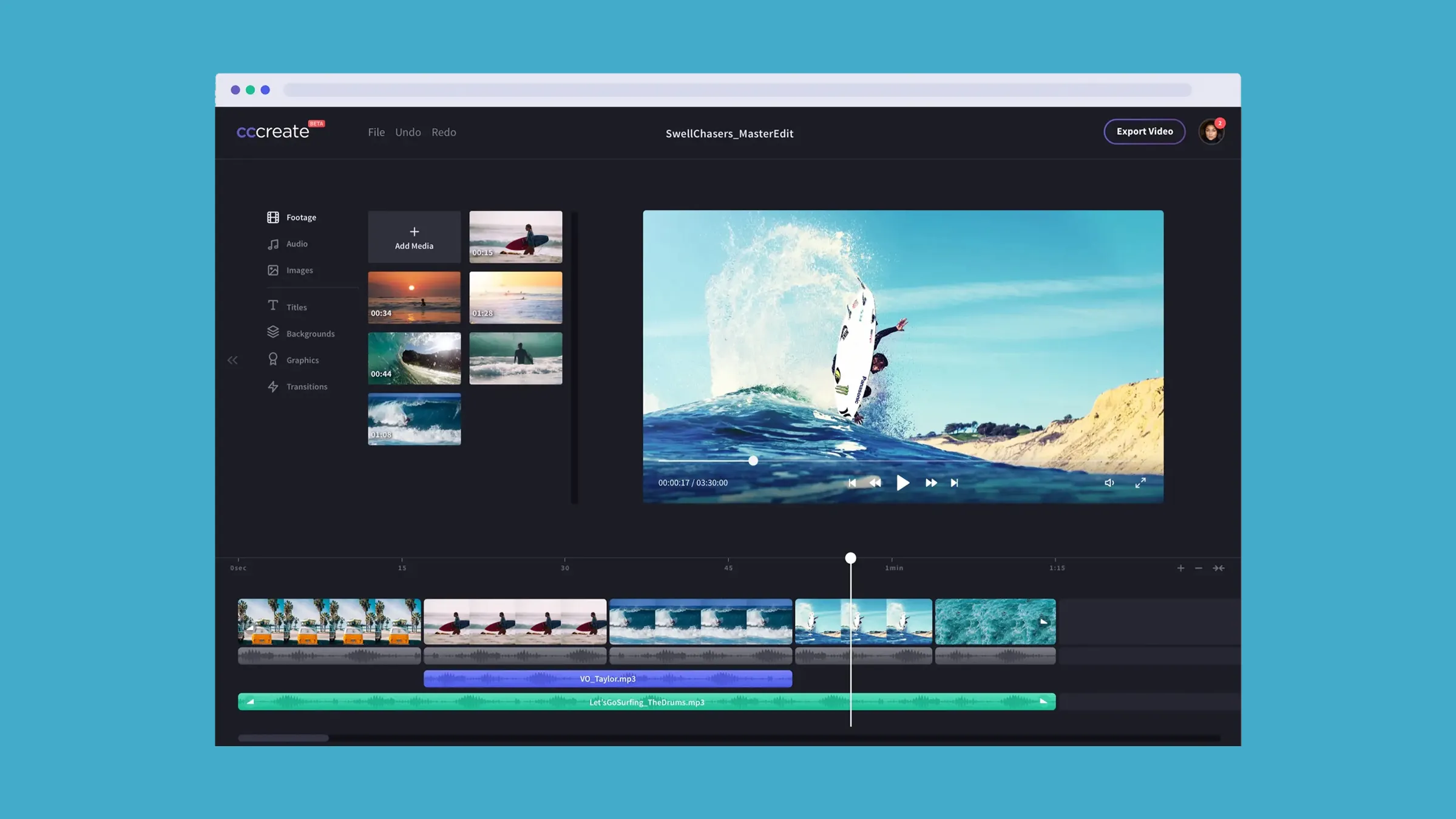Screen dimensions: 1456x819
Task: Fast forward the preview playback
Action: [930, 483]
